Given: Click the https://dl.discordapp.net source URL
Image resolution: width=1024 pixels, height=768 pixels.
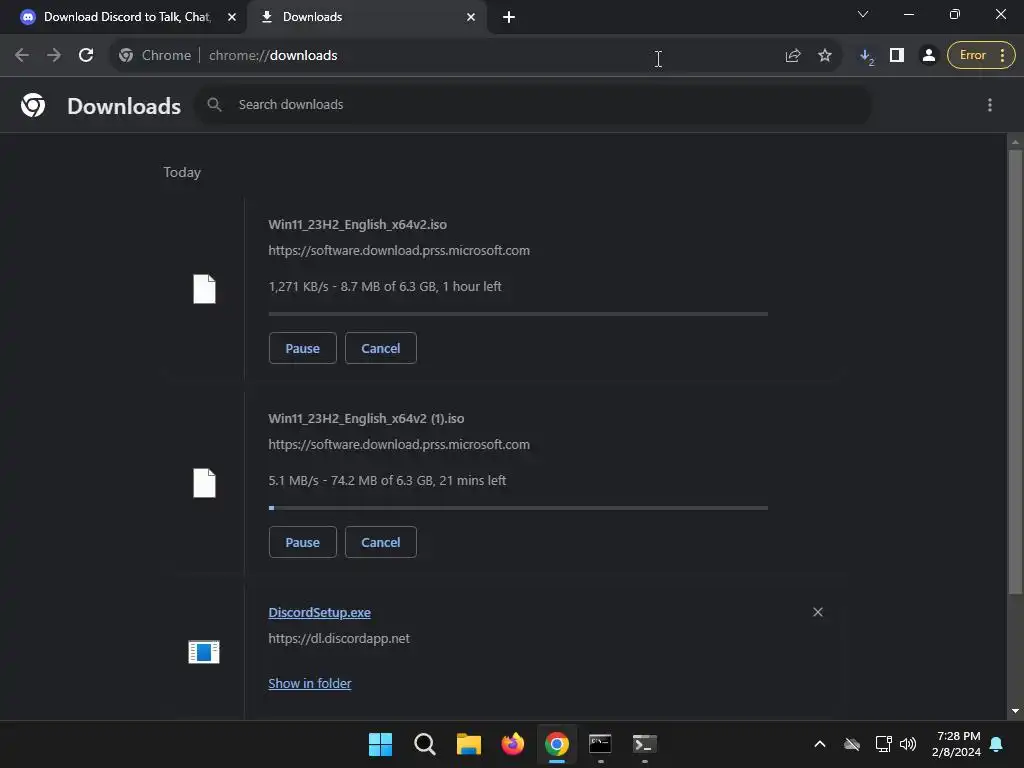Looking at the screenshot, I should click(x=339, y=639).
